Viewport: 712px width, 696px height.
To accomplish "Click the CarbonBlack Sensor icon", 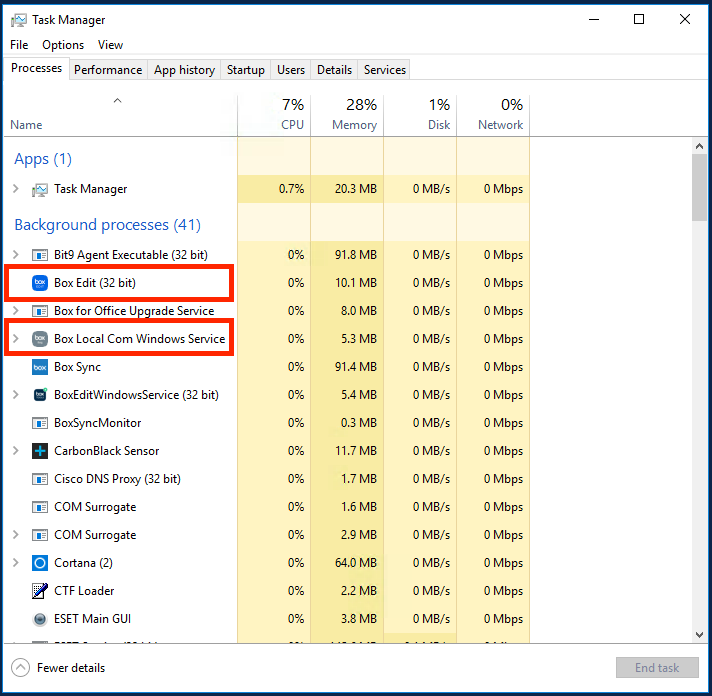I will click(40, 451).
